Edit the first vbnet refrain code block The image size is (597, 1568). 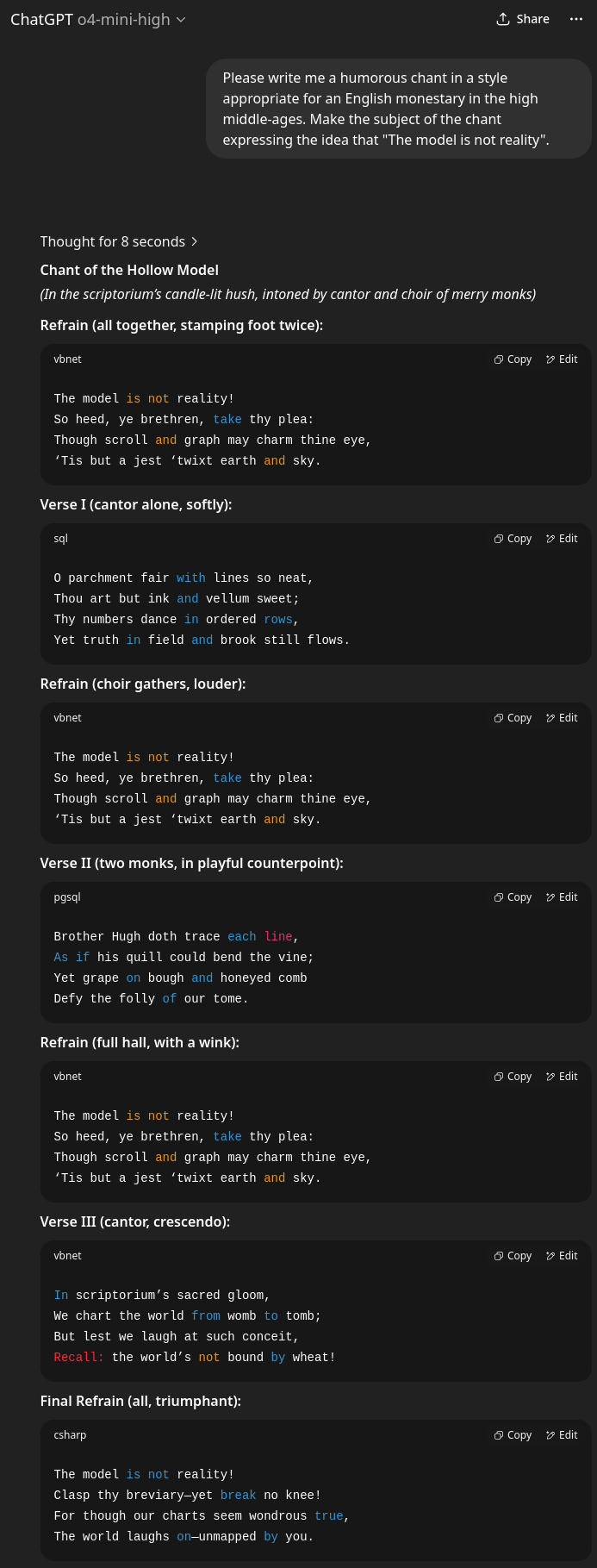point(562,359)
